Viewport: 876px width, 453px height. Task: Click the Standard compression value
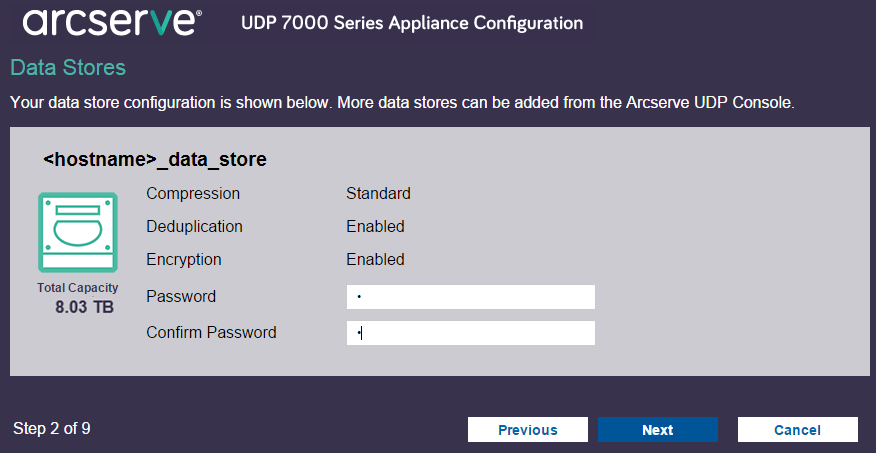pos(378,194)
